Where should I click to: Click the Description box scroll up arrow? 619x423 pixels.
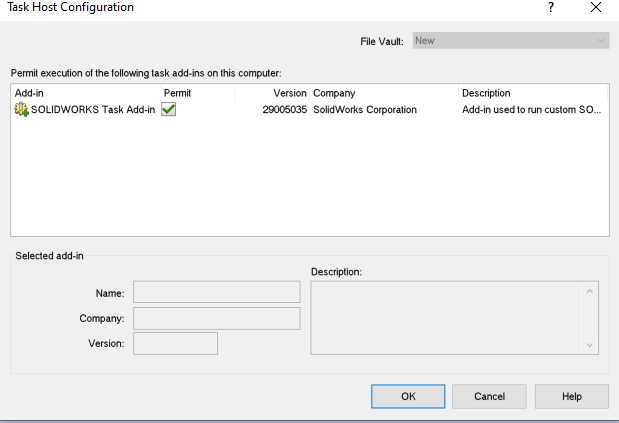tap(590, 292)
